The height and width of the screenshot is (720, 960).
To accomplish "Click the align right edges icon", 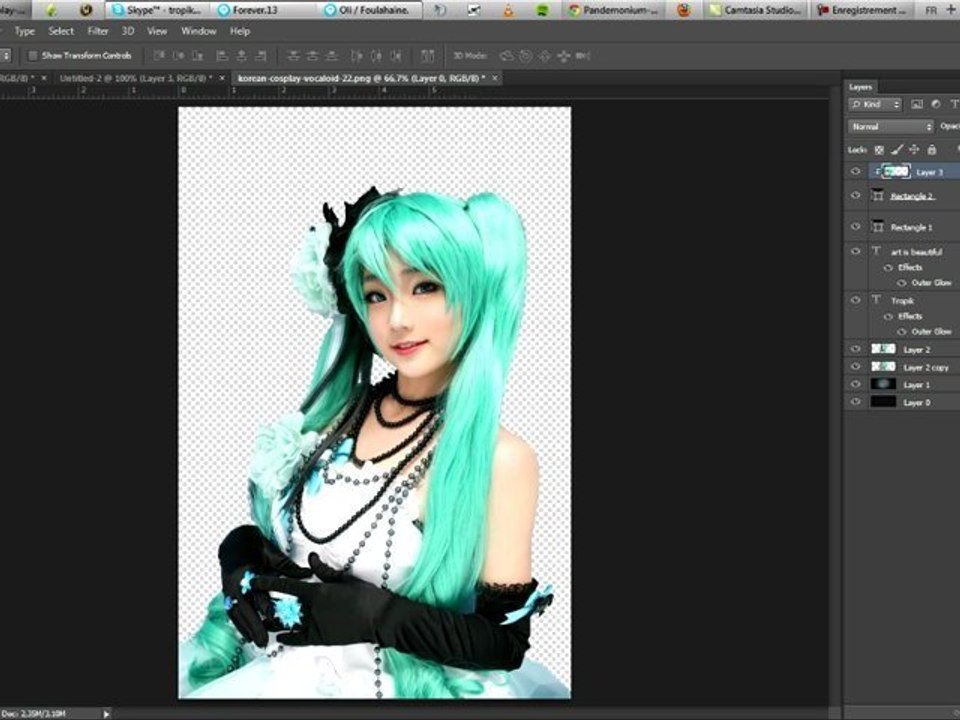I will click(x=261, y=56).
